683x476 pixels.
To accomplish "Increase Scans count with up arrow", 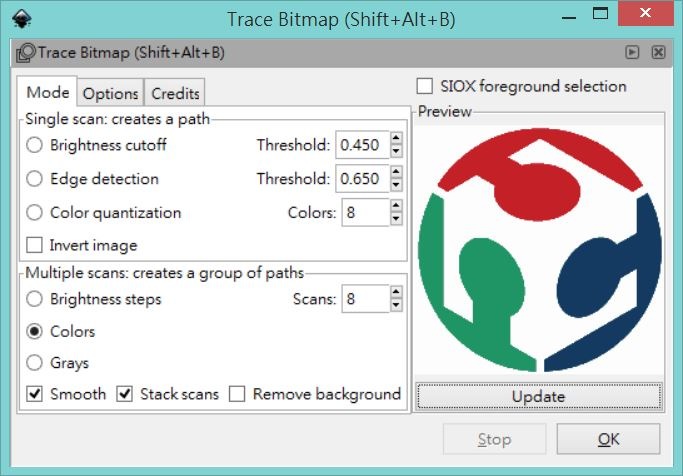I will (x=396, y=292).
